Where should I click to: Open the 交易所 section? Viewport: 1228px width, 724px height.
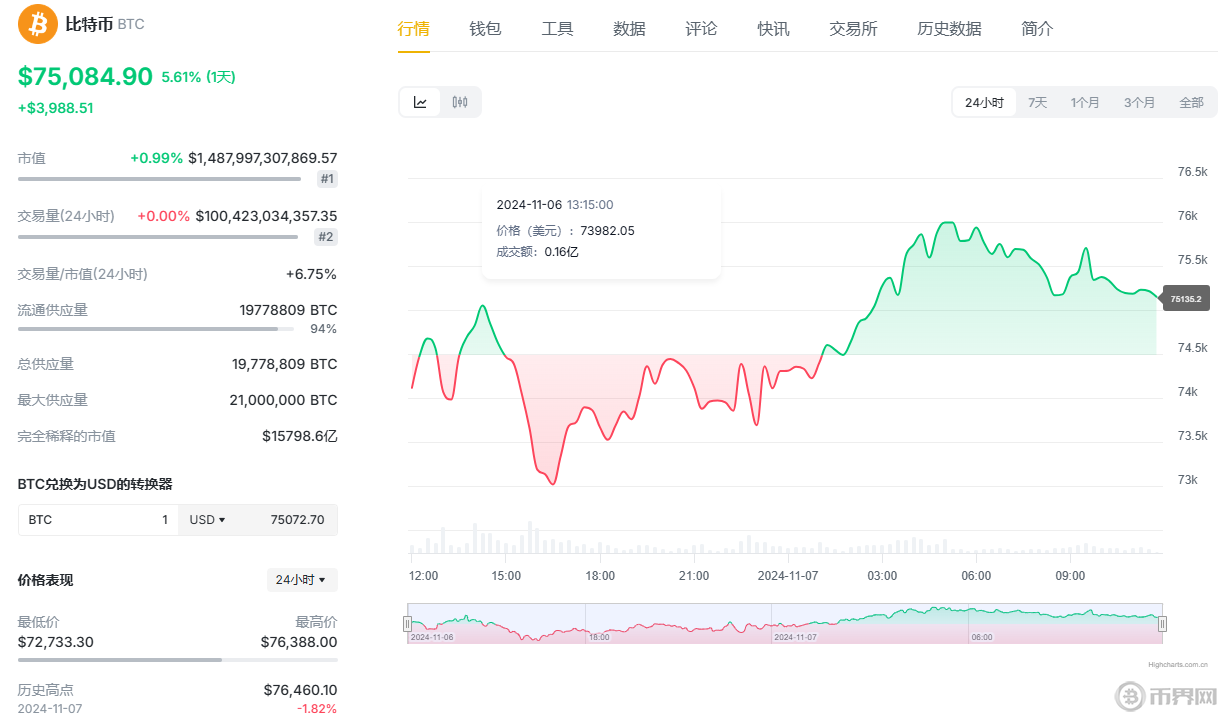pyautogui.click(x=853, y=29)
